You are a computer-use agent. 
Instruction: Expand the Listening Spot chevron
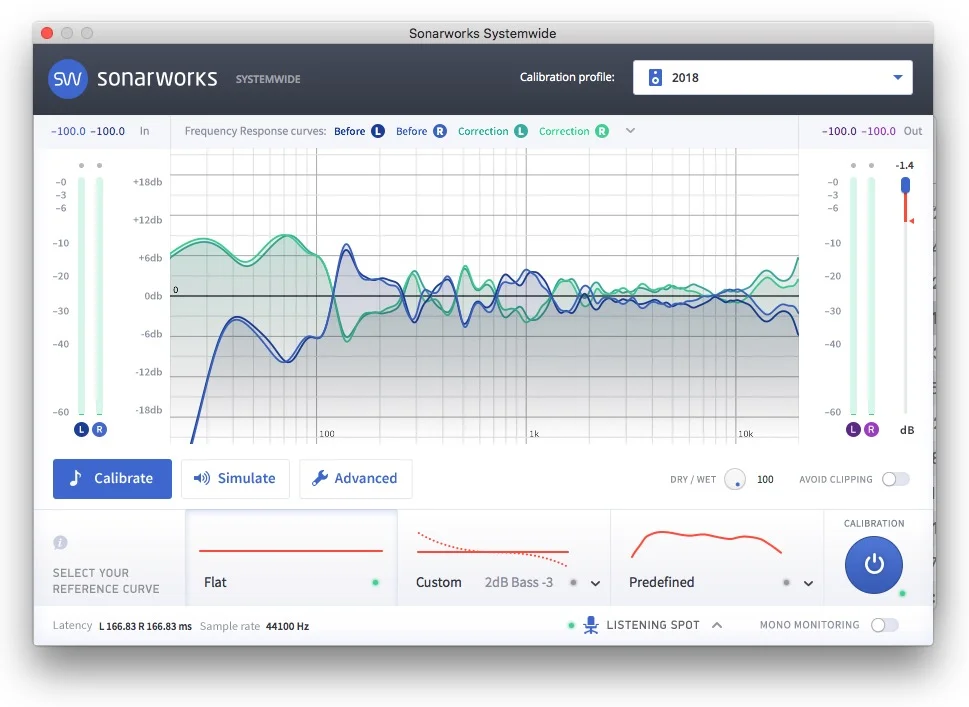click(x=717, y=625)
